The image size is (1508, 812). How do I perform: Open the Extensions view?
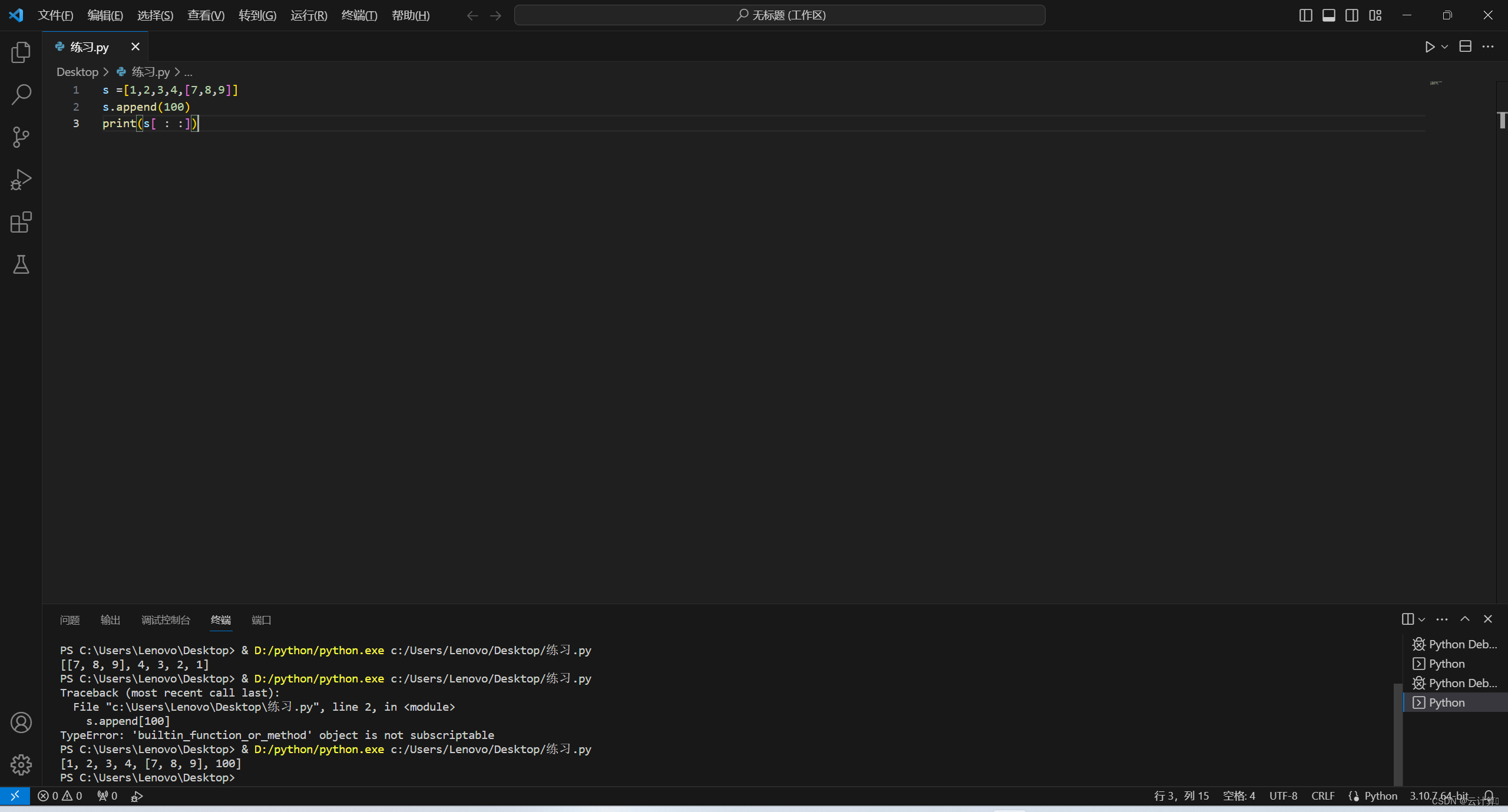21,223
